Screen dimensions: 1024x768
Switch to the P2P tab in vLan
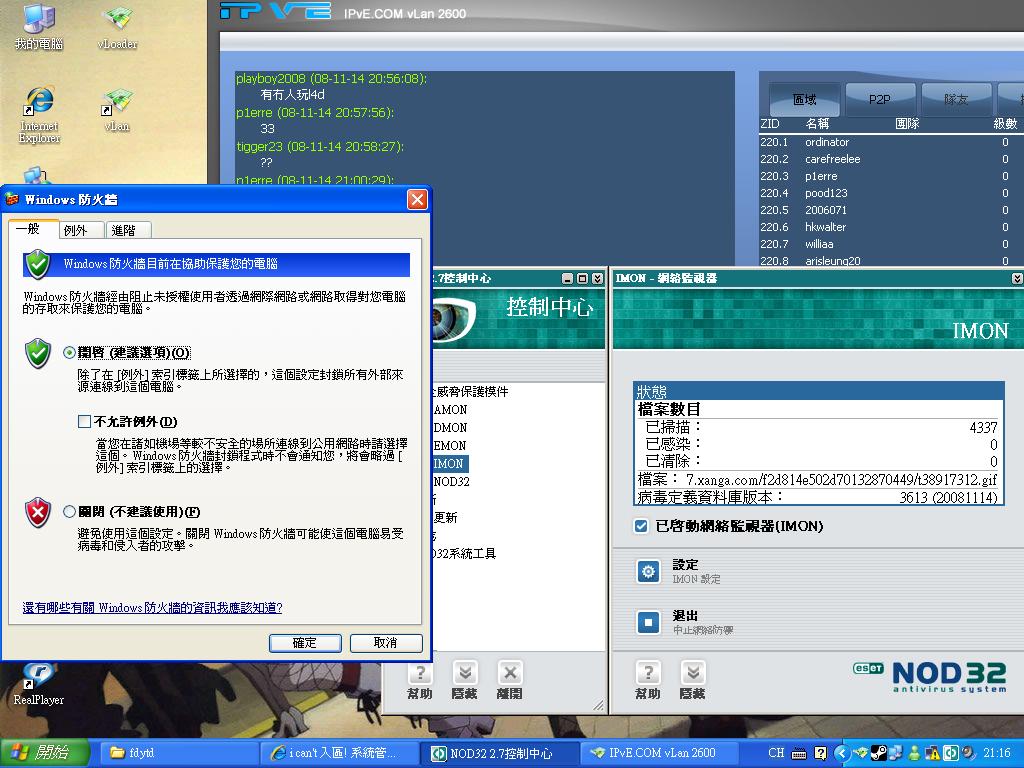tap(879, 100)
